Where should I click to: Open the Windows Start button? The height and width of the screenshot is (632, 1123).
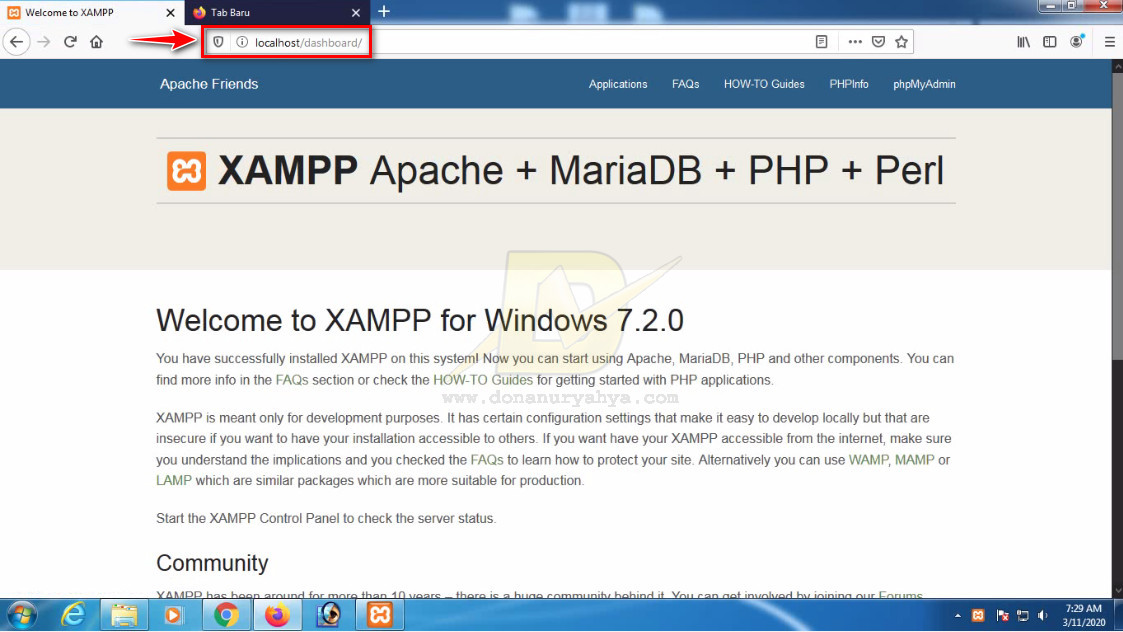click(x=21, y=615)
